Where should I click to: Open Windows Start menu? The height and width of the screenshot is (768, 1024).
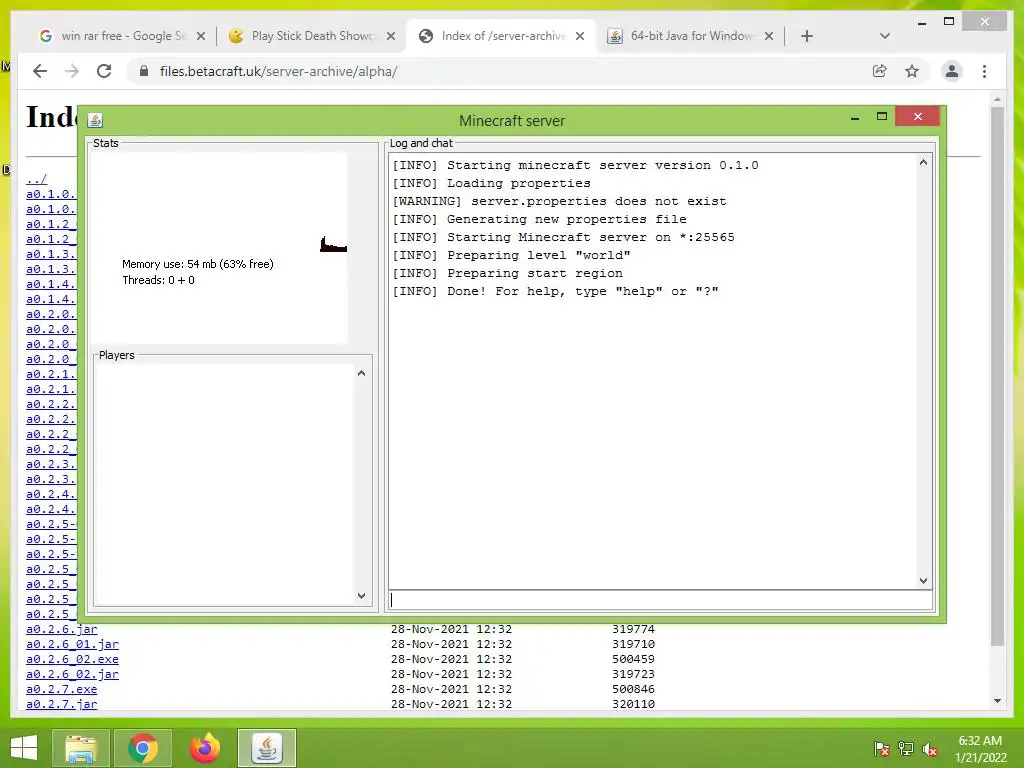(x=24, y=748)
